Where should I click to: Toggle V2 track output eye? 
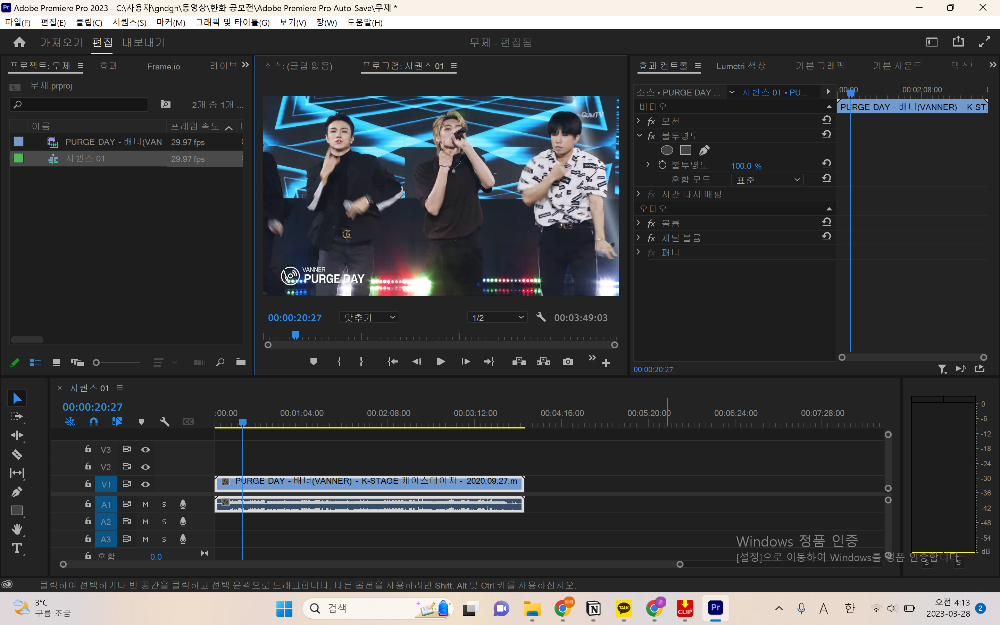[145, 467]
